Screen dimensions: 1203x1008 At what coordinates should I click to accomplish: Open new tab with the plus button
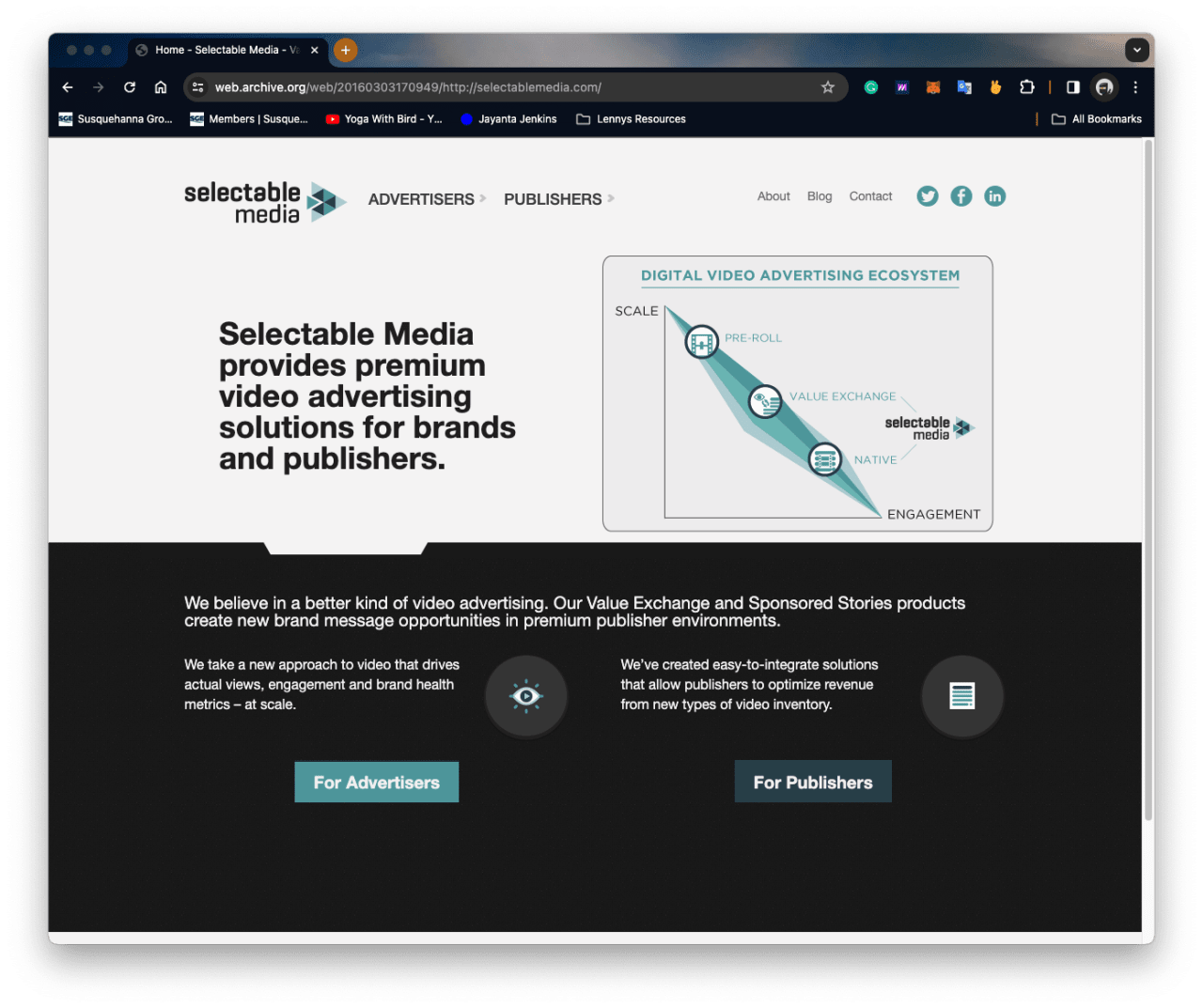[346, 50]
